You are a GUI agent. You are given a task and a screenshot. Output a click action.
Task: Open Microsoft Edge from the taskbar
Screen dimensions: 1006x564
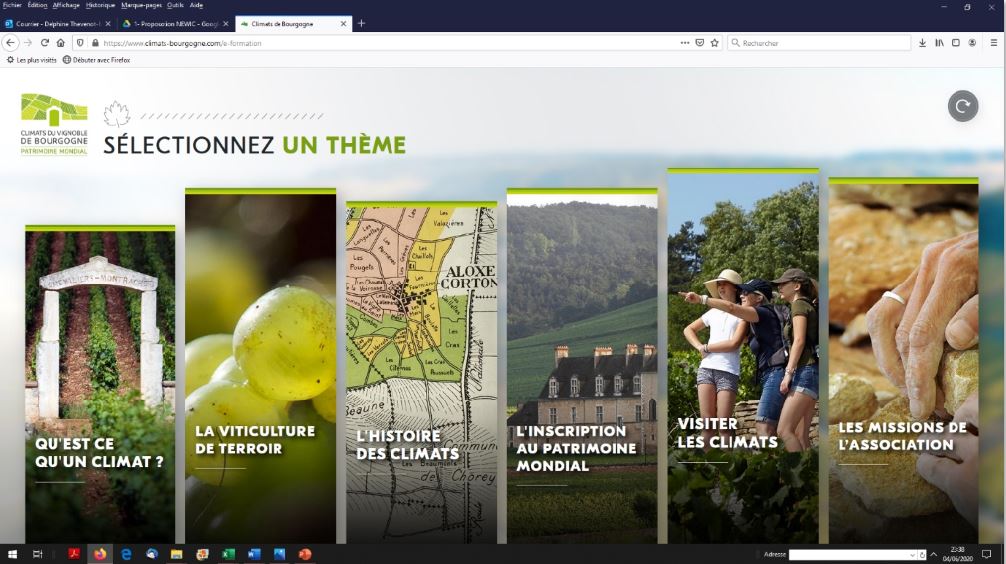(126, 554)
